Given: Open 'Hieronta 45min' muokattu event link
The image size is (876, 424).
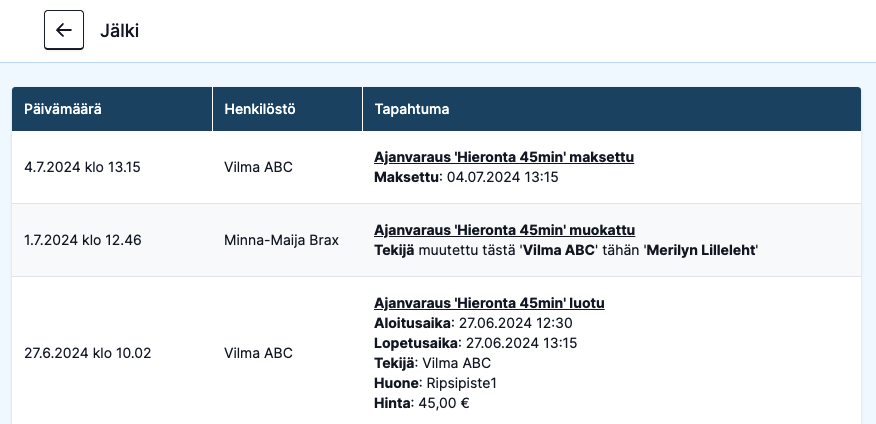Looking at the screenshot, I should [x=504, y=230].
